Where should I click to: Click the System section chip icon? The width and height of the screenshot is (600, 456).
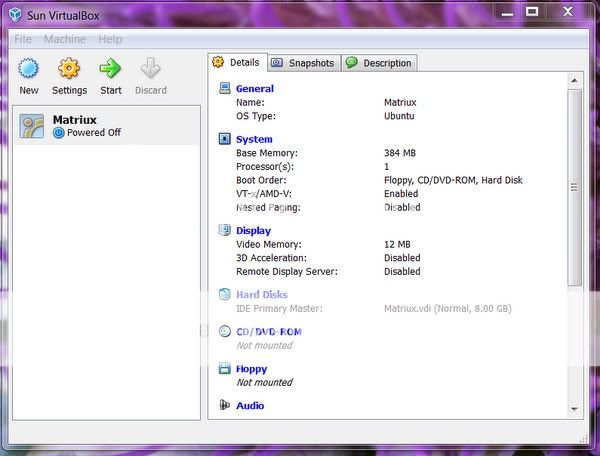[x=225, y=138]
